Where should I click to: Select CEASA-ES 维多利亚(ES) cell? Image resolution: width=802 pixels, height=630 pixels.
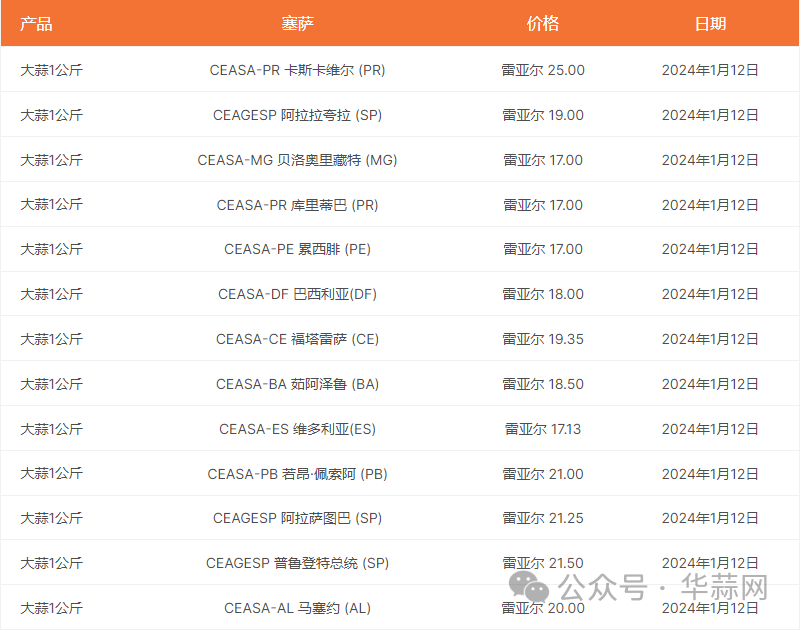point(297,429)
